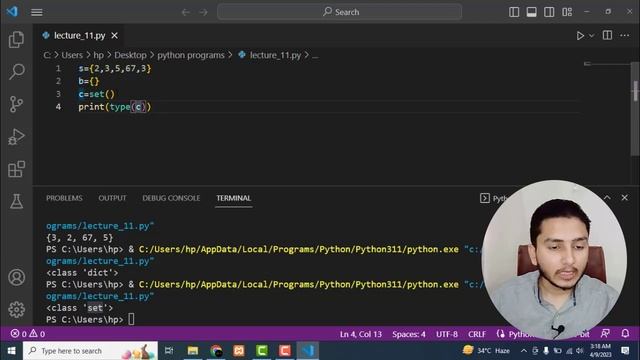Select the TERMINAL panel tab
The width and height of the screenshot is (640, 360).
pos(233,198)
